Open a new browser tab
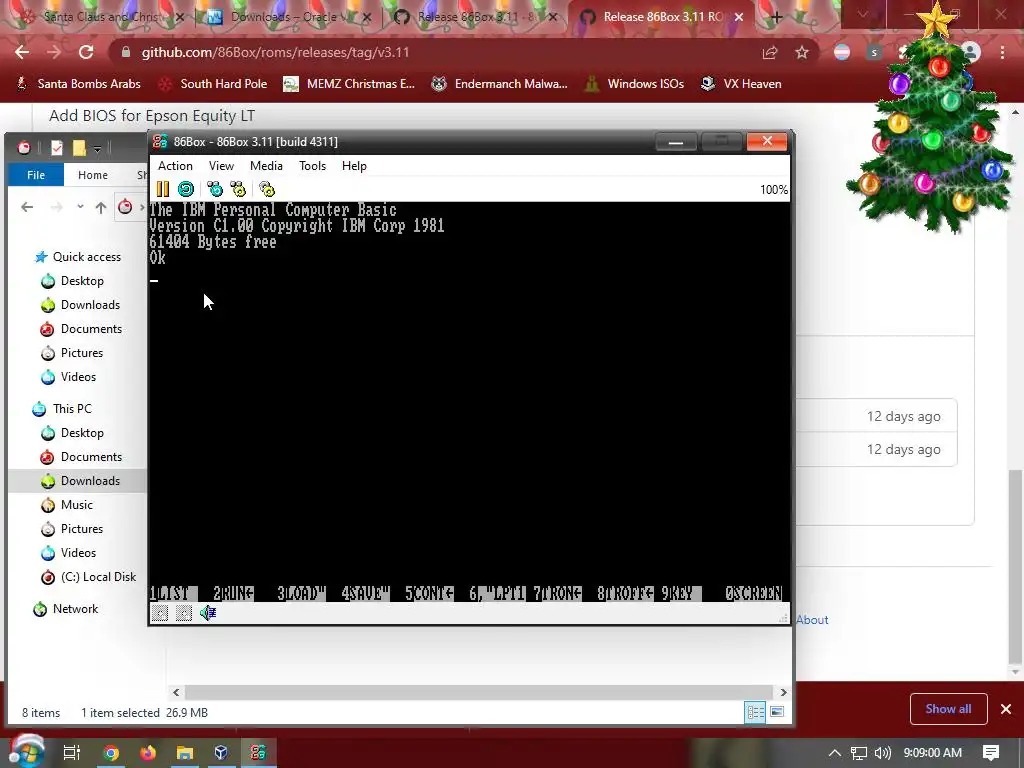This screenshot has width=1024, height=768. point(776,17)
